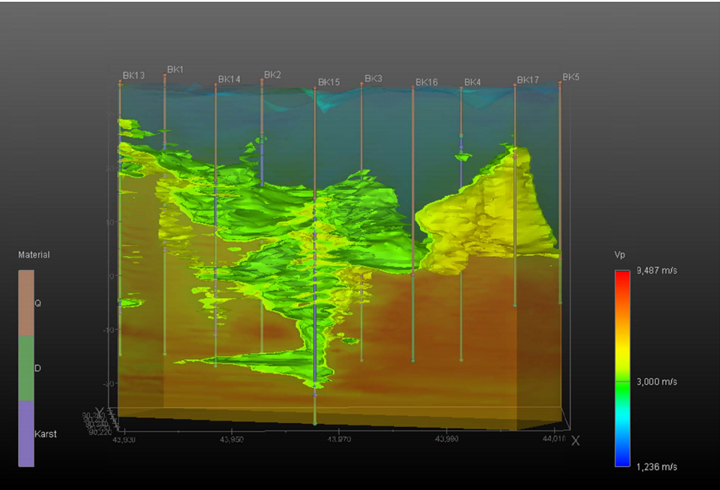Viewport: 720px width, 490px height.
Task: Click the BK3 borehole label
Action: click(373, 78)
